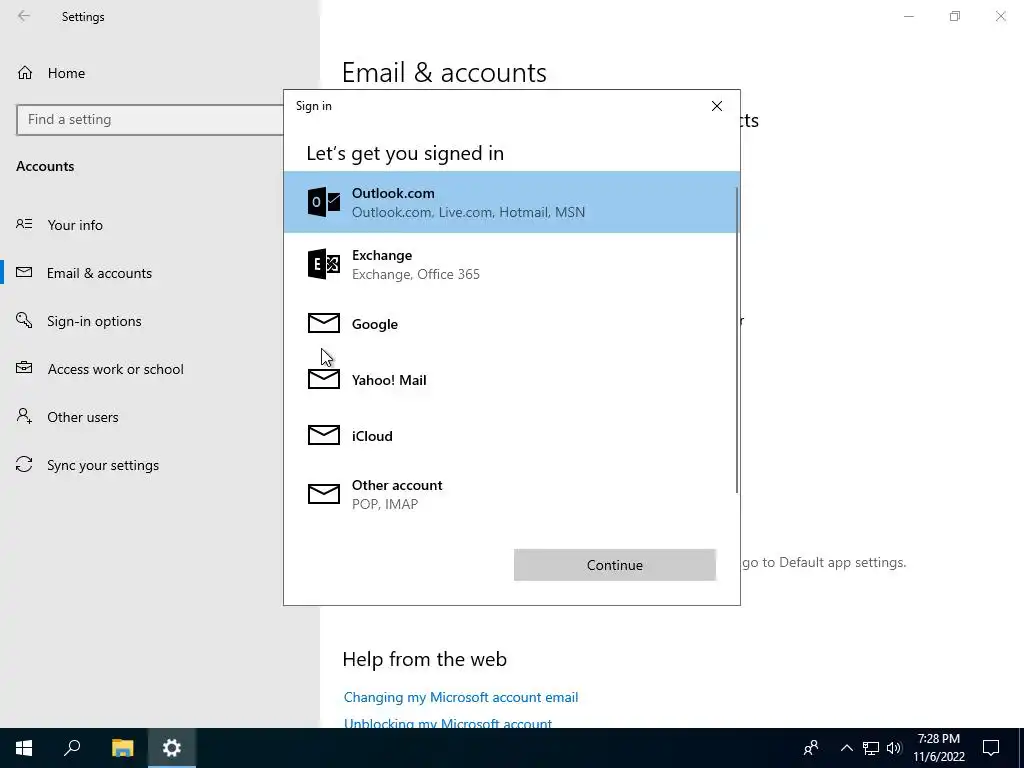This screenshot has height=768, width=1024.
Task: Choose Outlook.com account type
Action: click(x=510, y=202)
